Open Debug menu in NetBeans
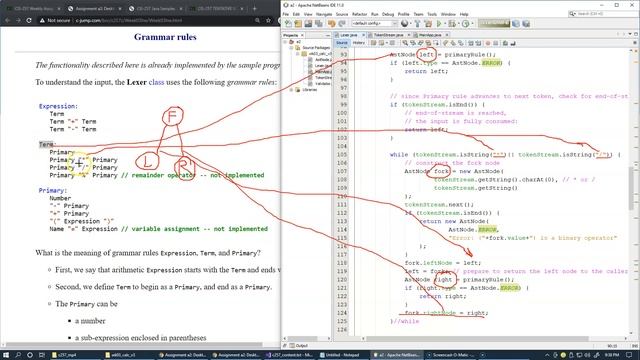Screen dimensions: 640x360 [388, 14]
